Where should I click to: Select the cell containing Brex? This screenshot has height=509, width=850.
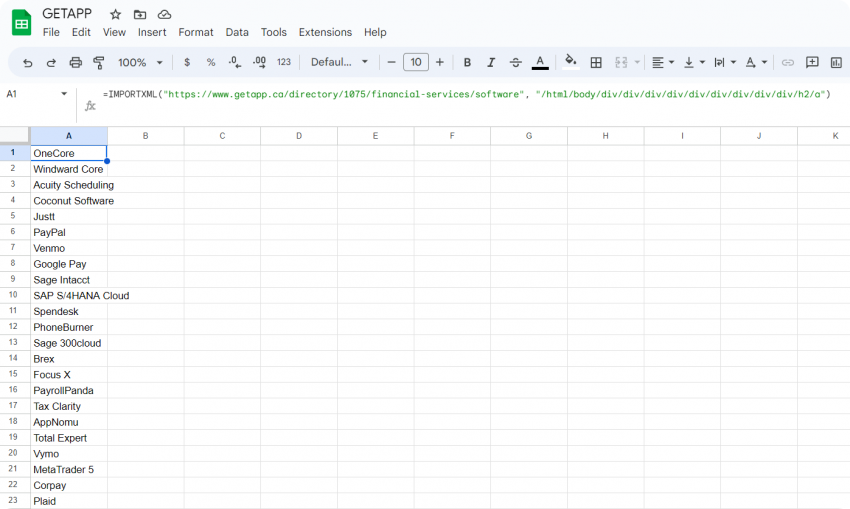pyautogui.click(x=69, y=359)
